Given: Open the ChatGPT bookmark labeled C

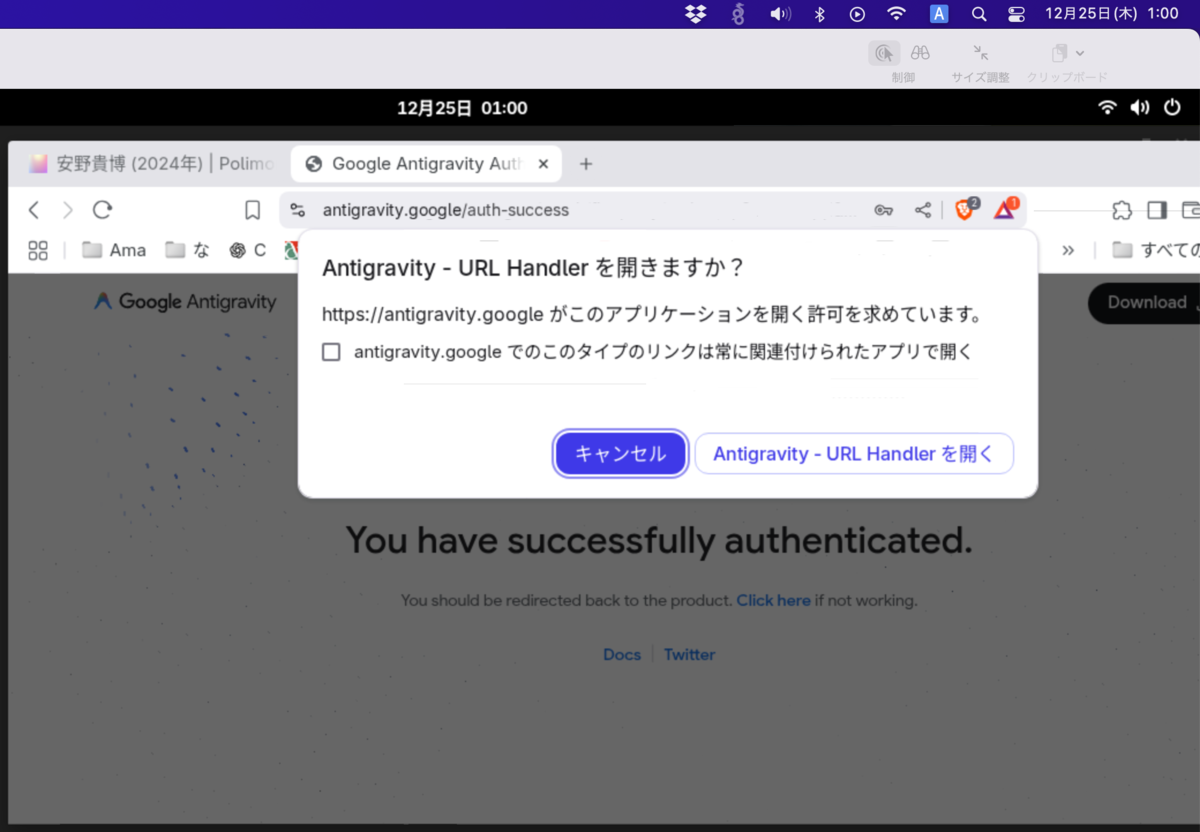Looking at the screenshot, I should pyautogui.click(x=247, y=250).
